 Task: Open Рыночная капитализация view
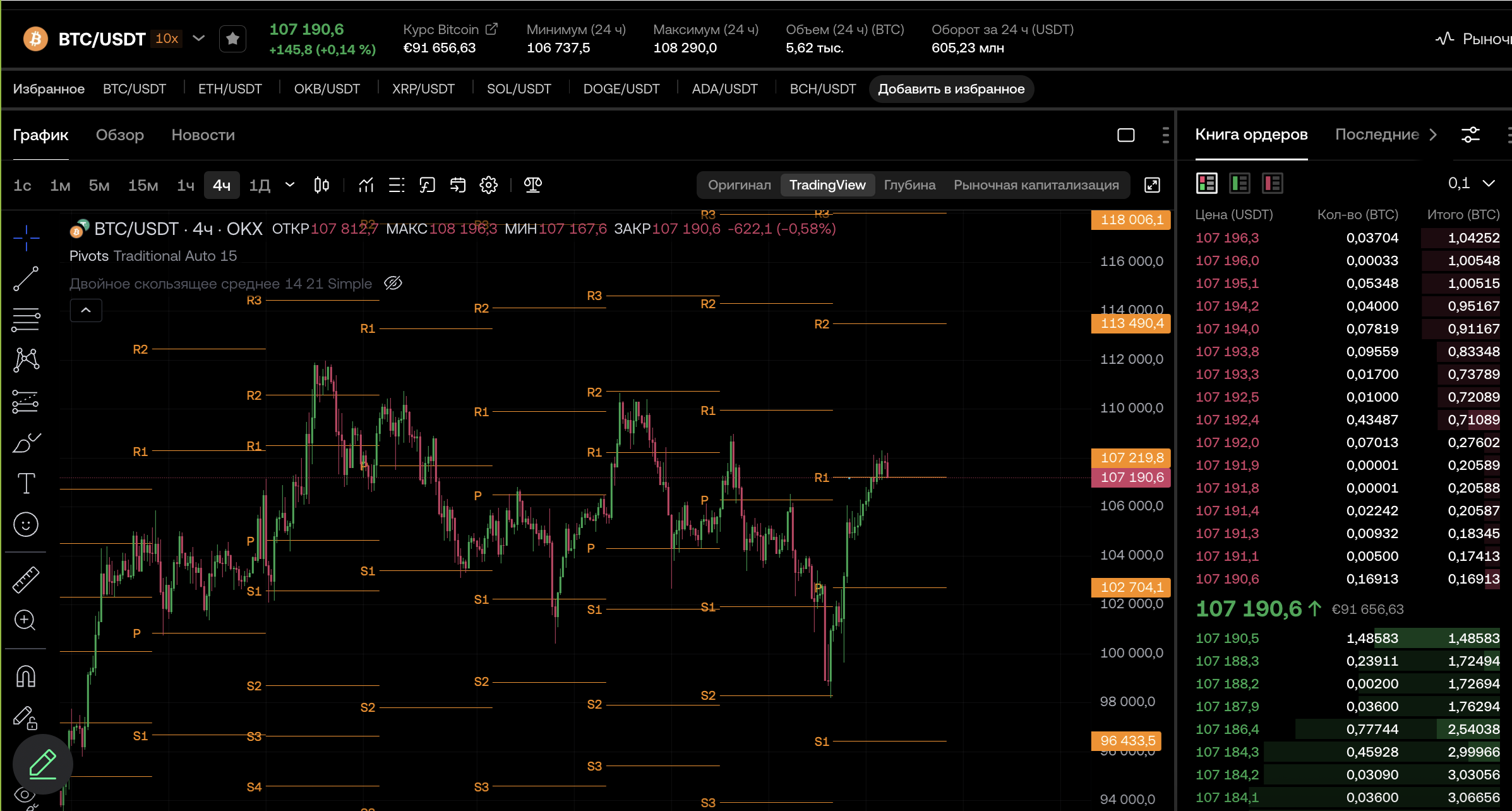(x=1036, y=185)
